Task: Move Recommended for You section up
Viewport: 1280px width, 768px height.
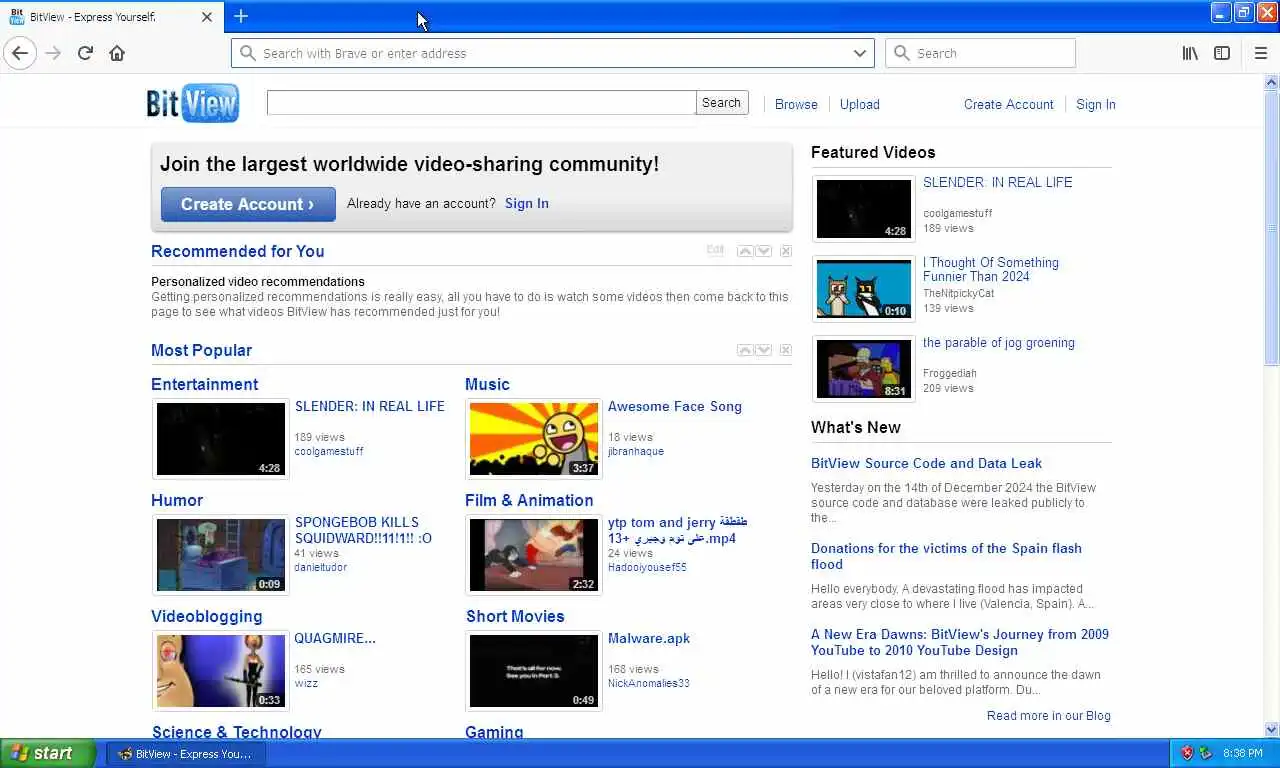Action: click(744, 251)
